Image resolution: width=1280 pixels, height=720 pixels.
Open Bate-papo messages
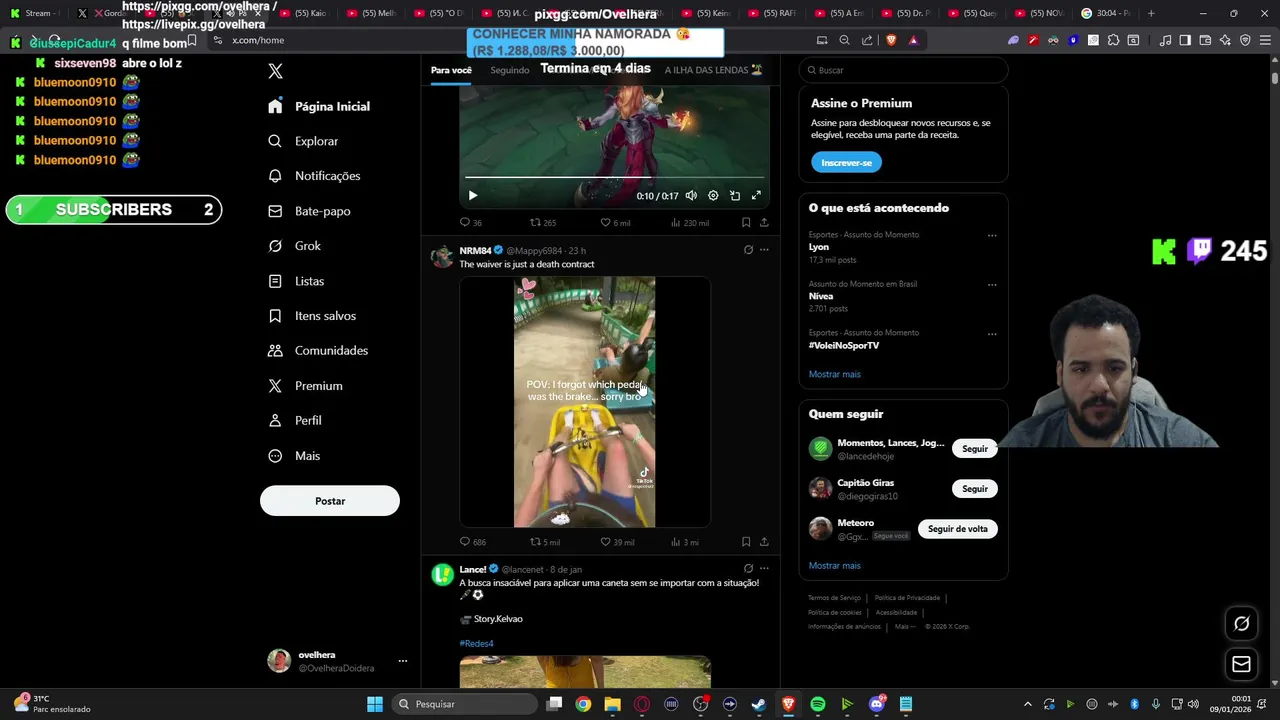tap(309, 211)
